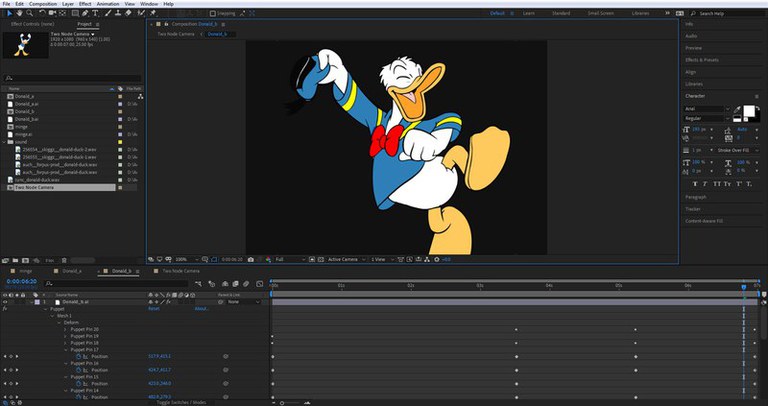Select the Unified Camera tool
Viewport: 768px width, 406px height.
pyautogui.click(x=52, y=13)
